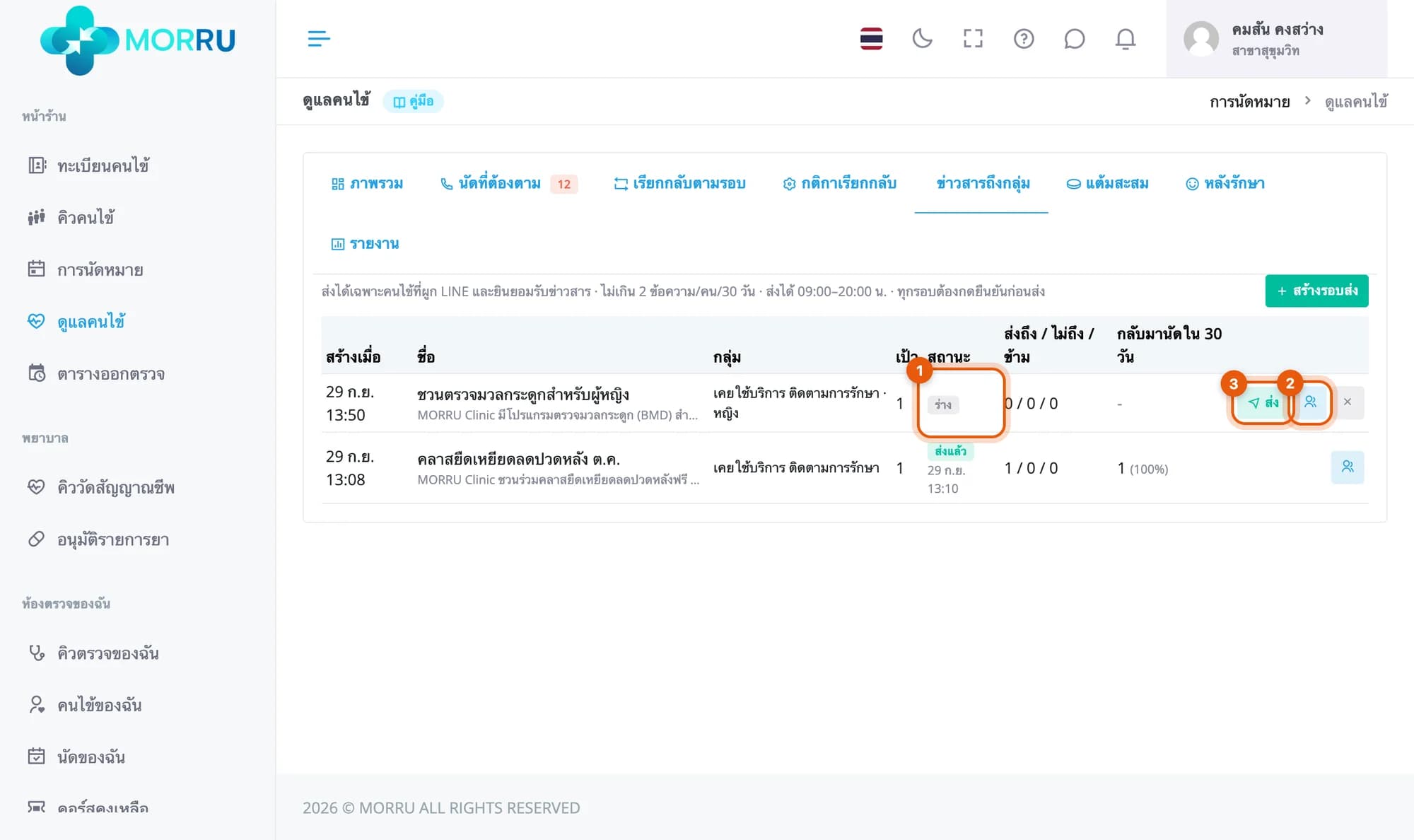Open อนุมัติรายการยา sidebar item

pos(98,539)
